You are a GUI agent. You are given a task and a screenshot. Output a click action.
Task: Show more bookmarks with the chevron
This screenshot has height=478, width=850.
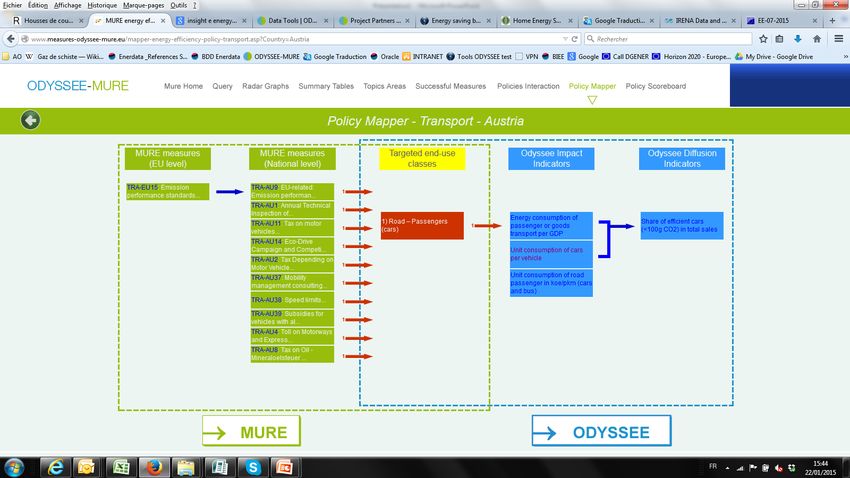(x=845, y=56)
